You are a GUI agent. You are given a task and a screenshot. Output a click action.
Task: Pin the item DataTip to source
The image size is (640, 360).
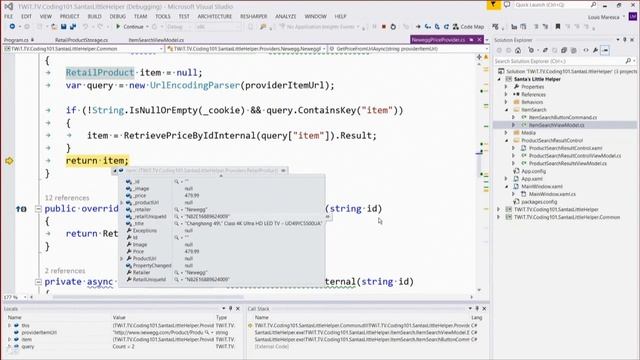[x=283, y=170]
